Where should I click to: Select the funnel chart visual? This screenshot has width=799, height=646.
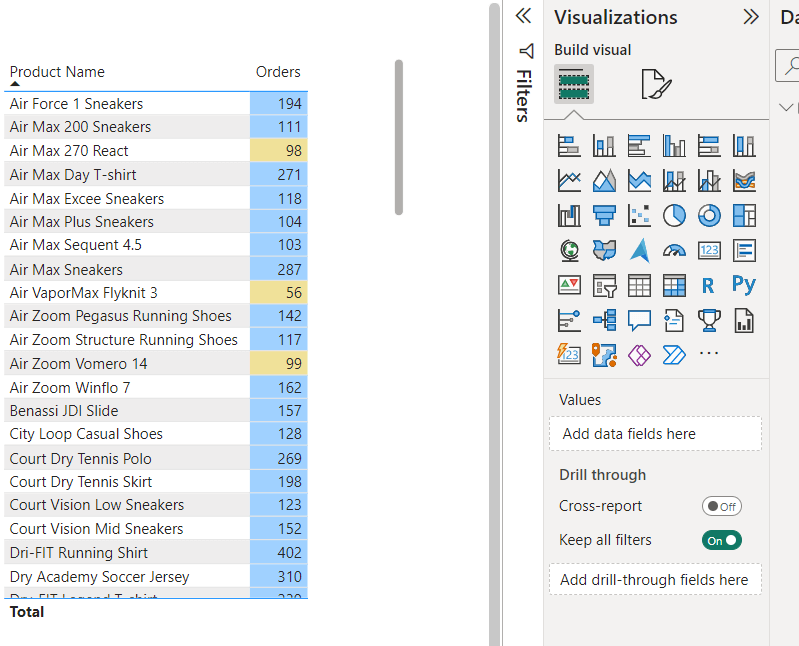[x=604, y=216]
